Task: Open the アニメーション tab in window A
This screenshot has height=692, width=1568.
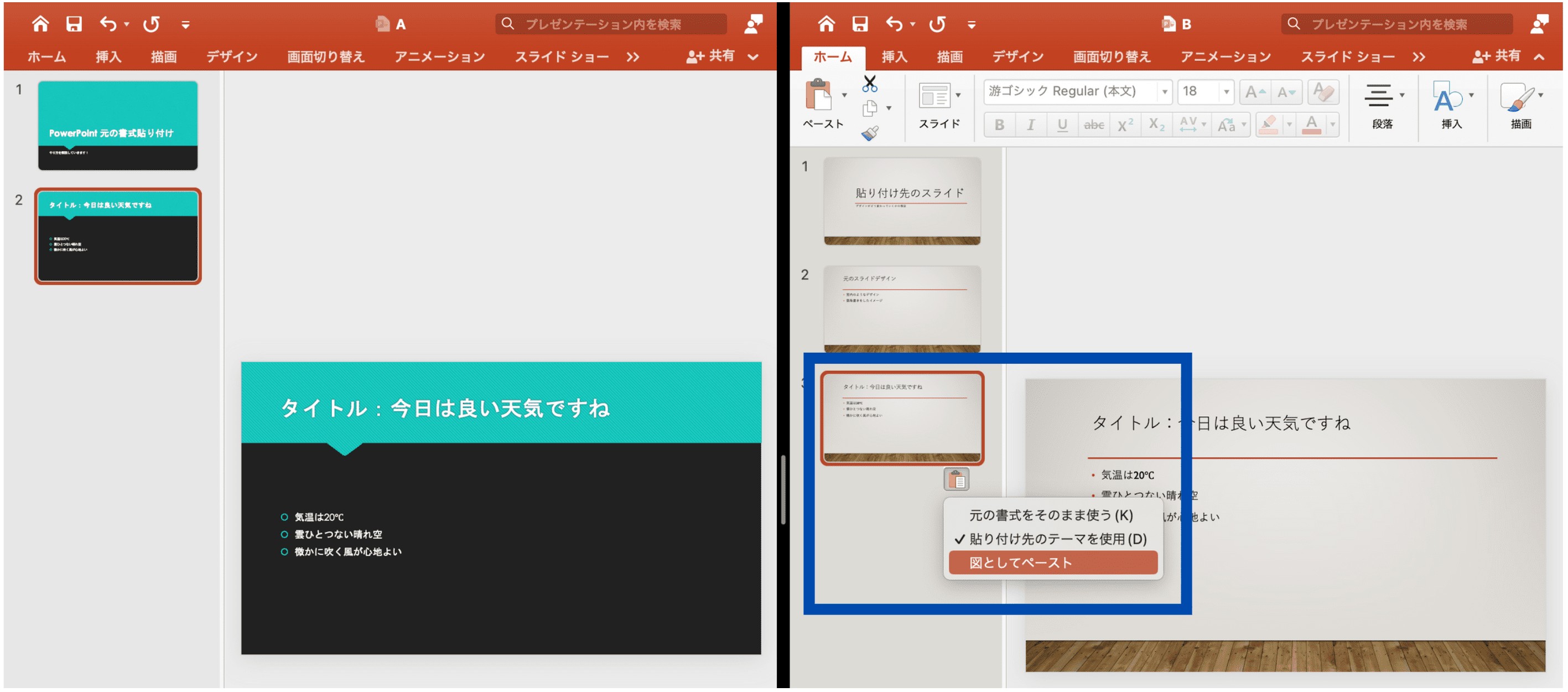Action: click(439, 56)
